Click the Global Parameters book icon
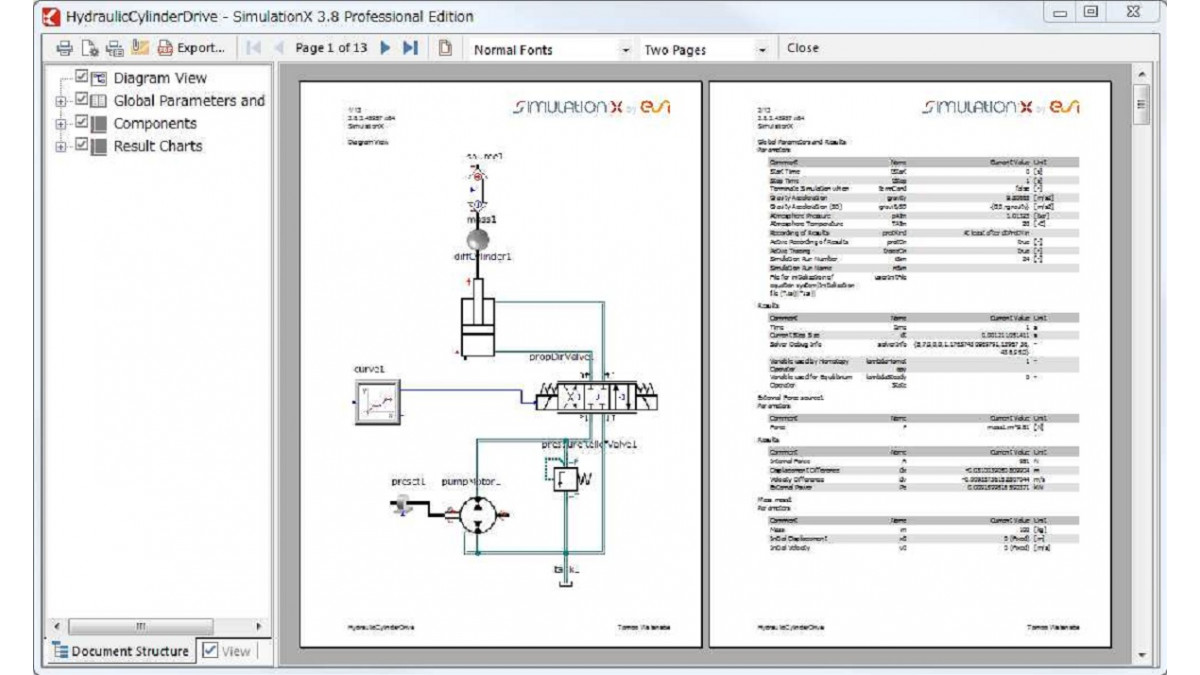The image size is (1200, 675). click(x=99, y=101)
